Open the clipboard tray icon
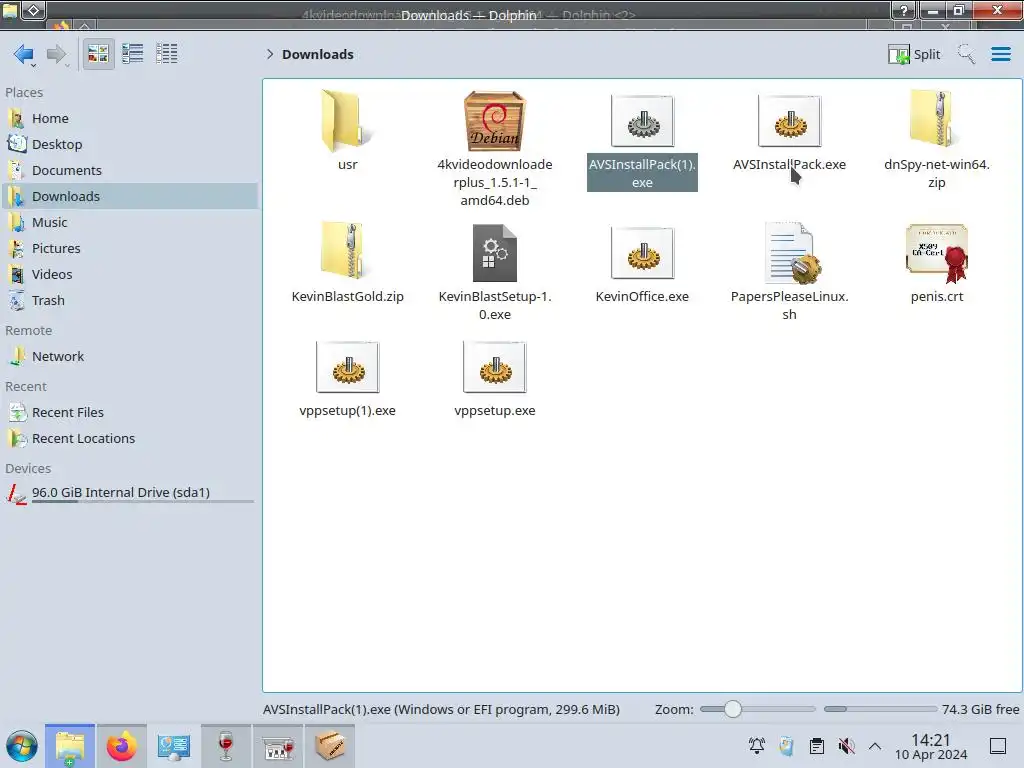 [816, 746]
